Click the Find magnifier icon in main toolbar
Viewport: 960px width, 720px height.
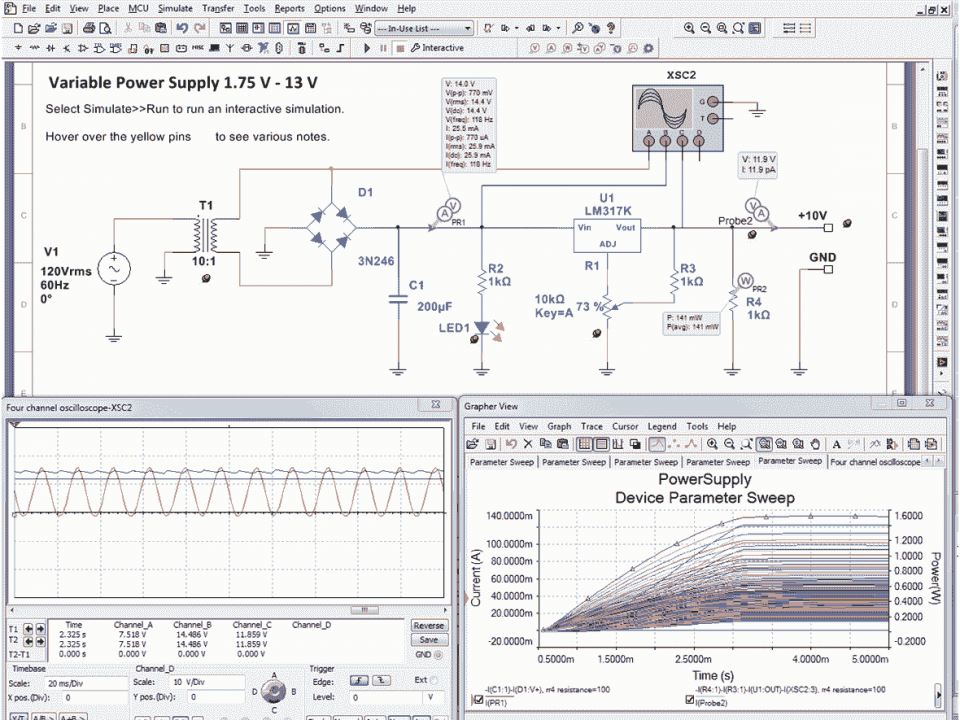(x=577, y=28)
